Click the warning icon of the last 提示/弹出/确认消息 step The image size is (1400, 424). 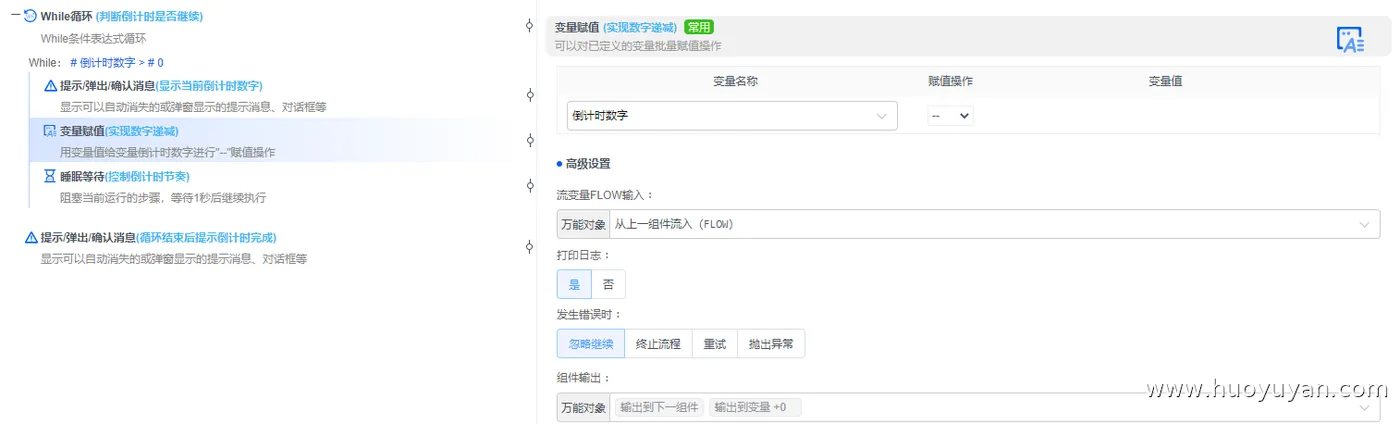click(31, 238)
